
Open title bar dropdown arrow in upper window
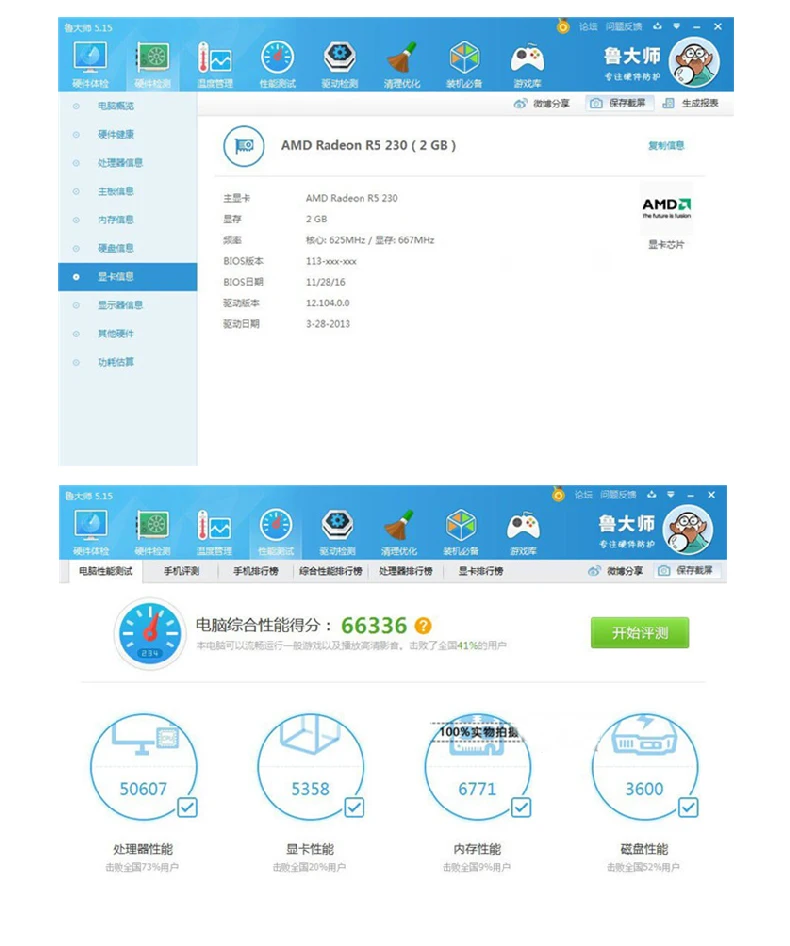tap(677, 27)
